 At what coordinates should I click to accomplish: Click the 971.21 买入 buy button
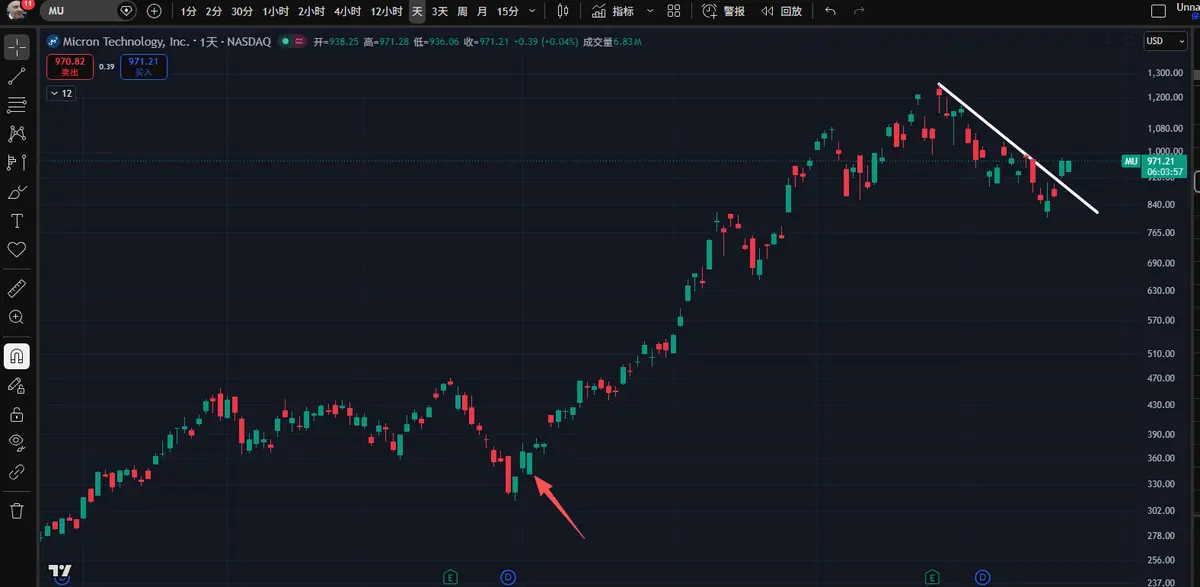143,66
